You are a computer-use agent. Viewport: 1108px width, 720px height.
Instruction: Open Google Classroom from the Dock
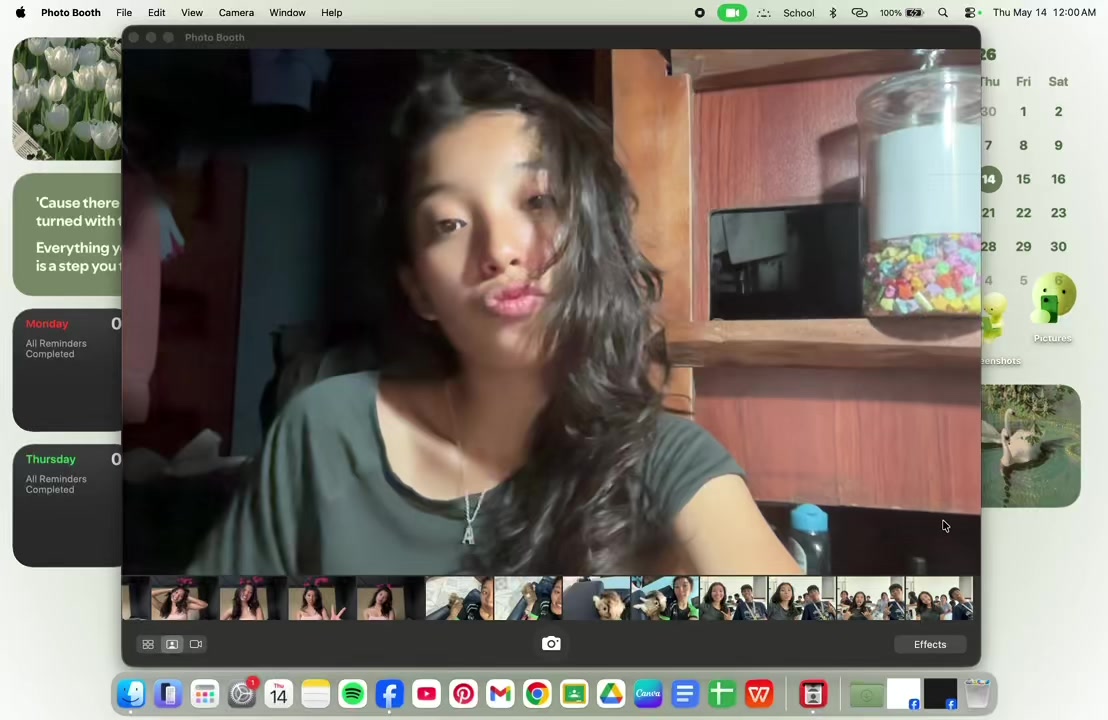(x=574, y=694)
